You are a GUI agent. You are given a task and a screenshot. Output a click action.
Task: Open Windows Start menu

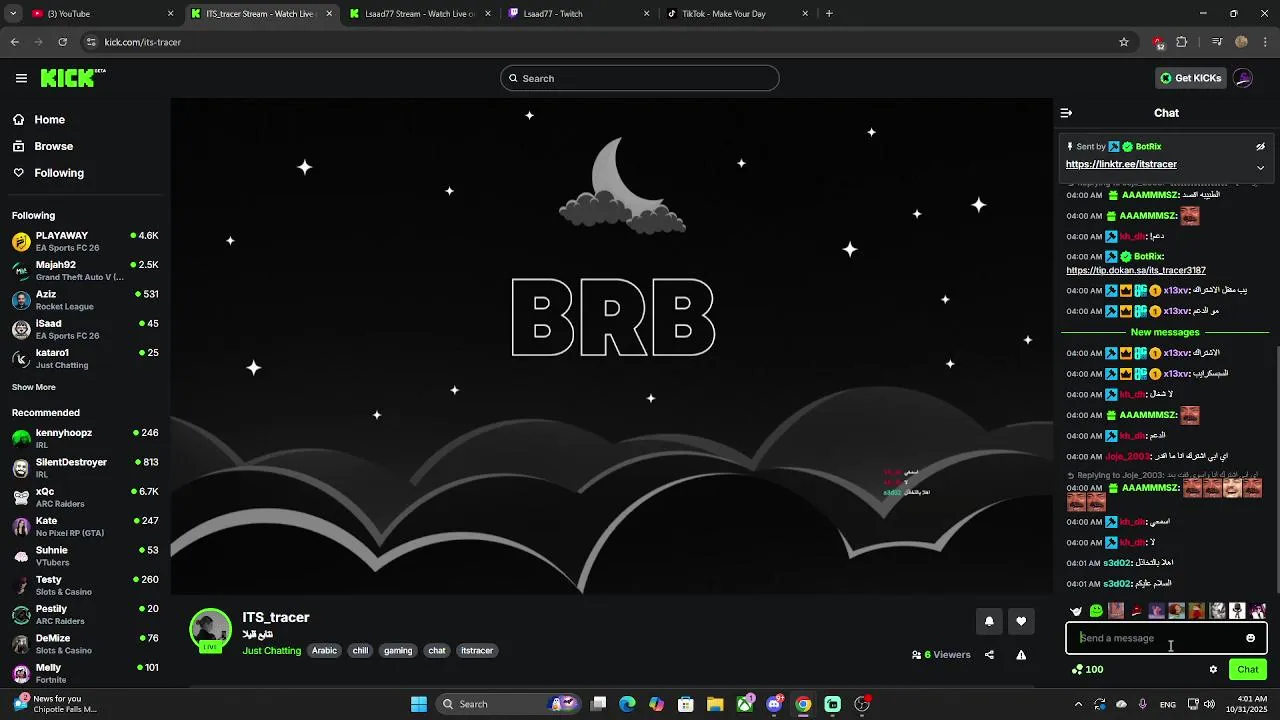pos(419,704)
